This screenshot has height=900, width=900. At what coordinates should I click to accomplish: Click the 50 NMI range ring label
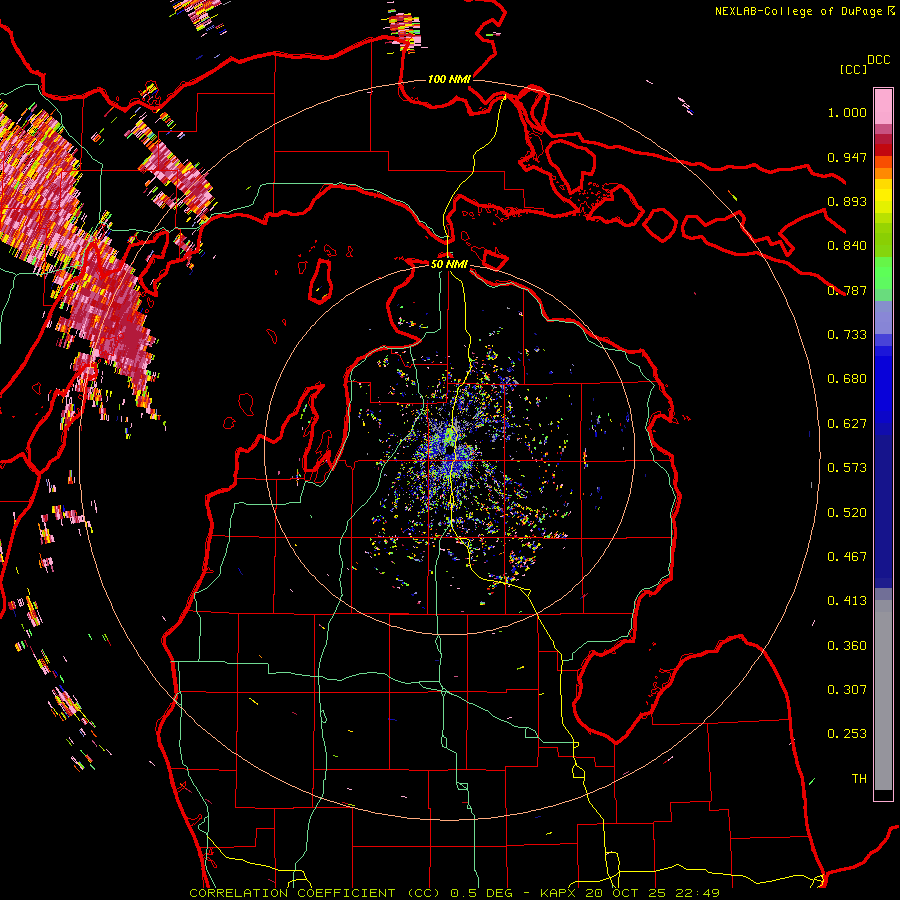coord(449,264)
